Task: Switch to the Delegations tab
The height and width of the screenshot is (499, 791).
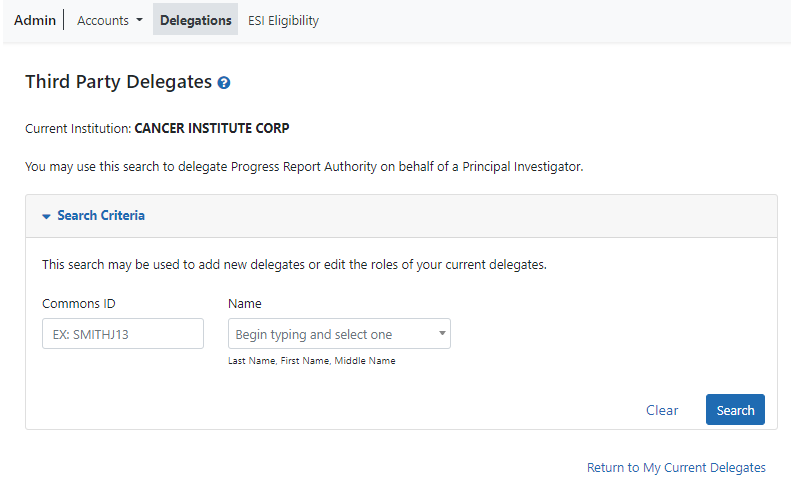Action: (195, 20)
